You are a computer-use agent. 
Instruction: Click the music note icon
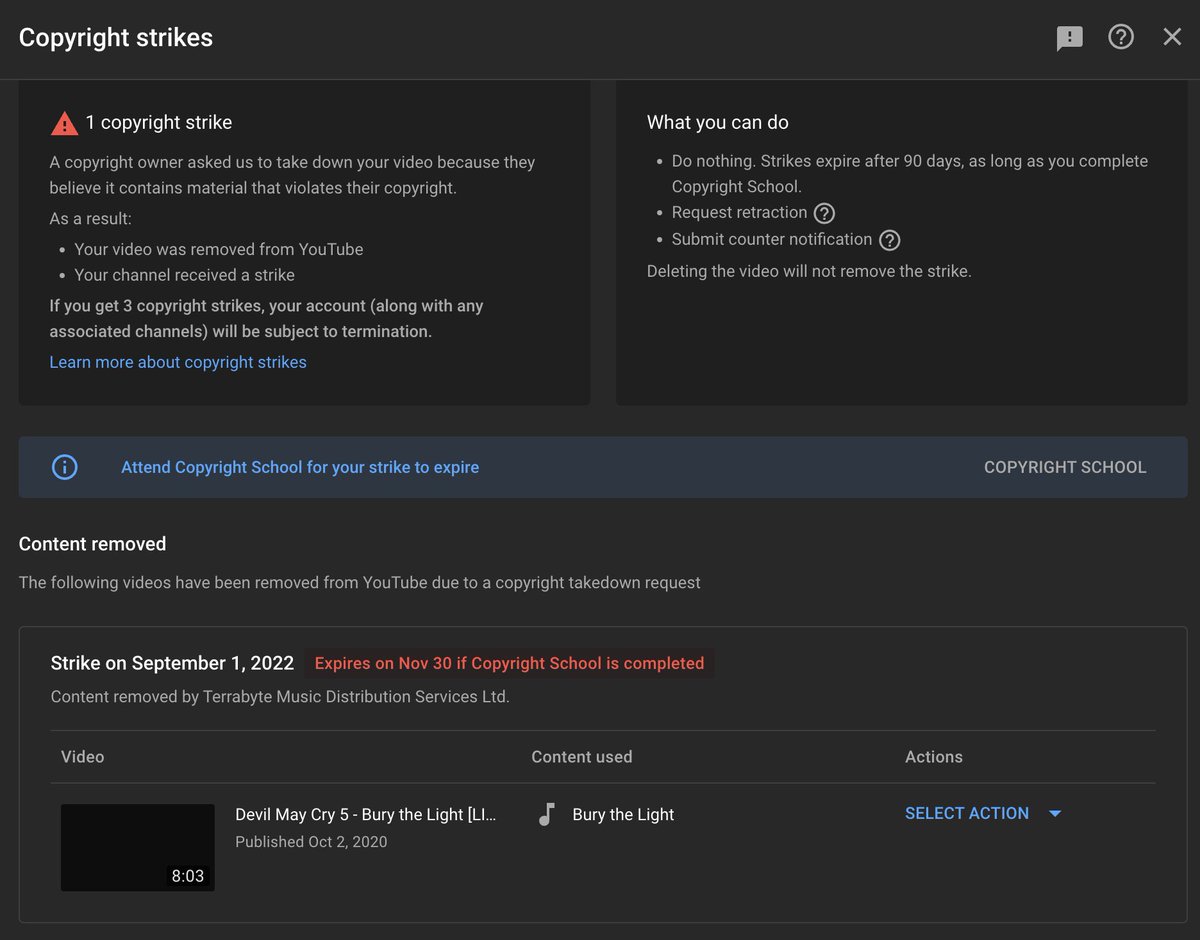[x=546, y=814]
